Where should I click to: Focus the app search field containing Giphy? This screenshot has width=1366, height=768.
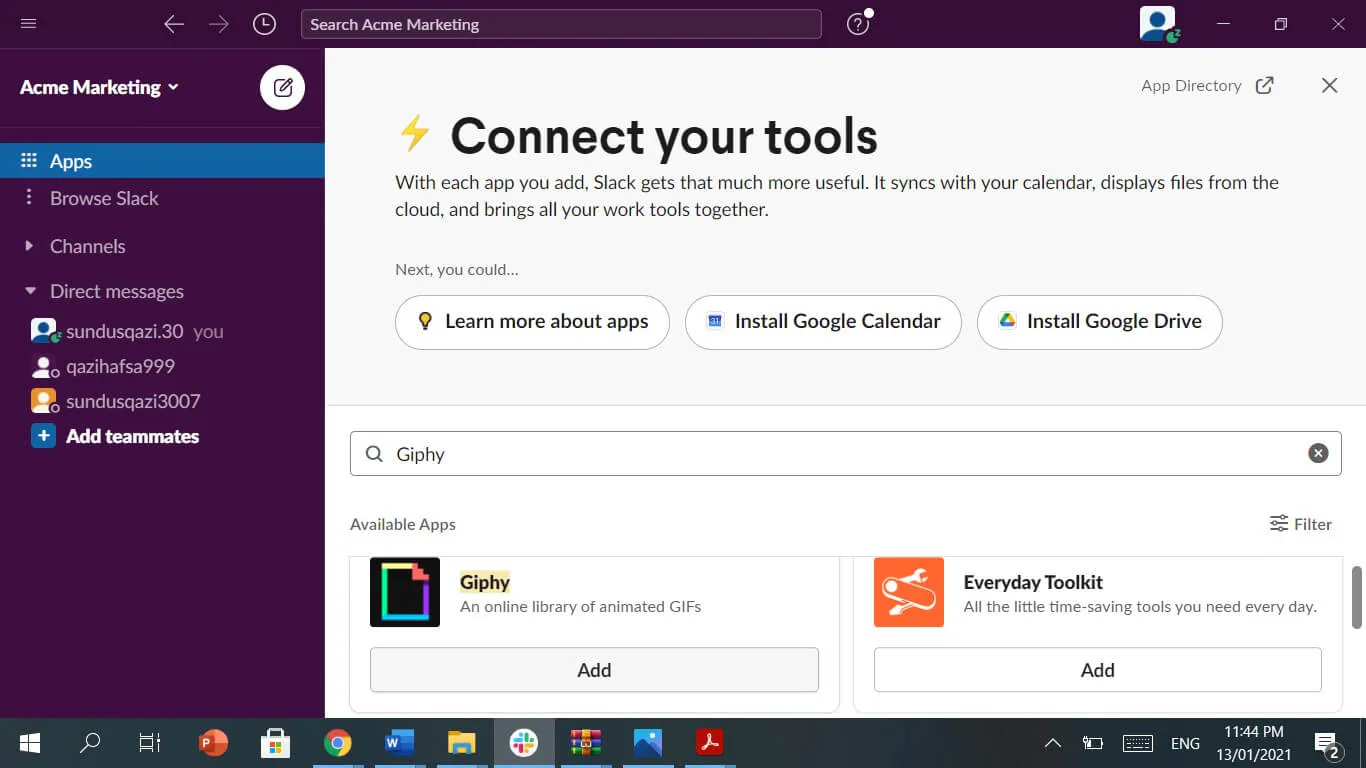pos(845,454)
